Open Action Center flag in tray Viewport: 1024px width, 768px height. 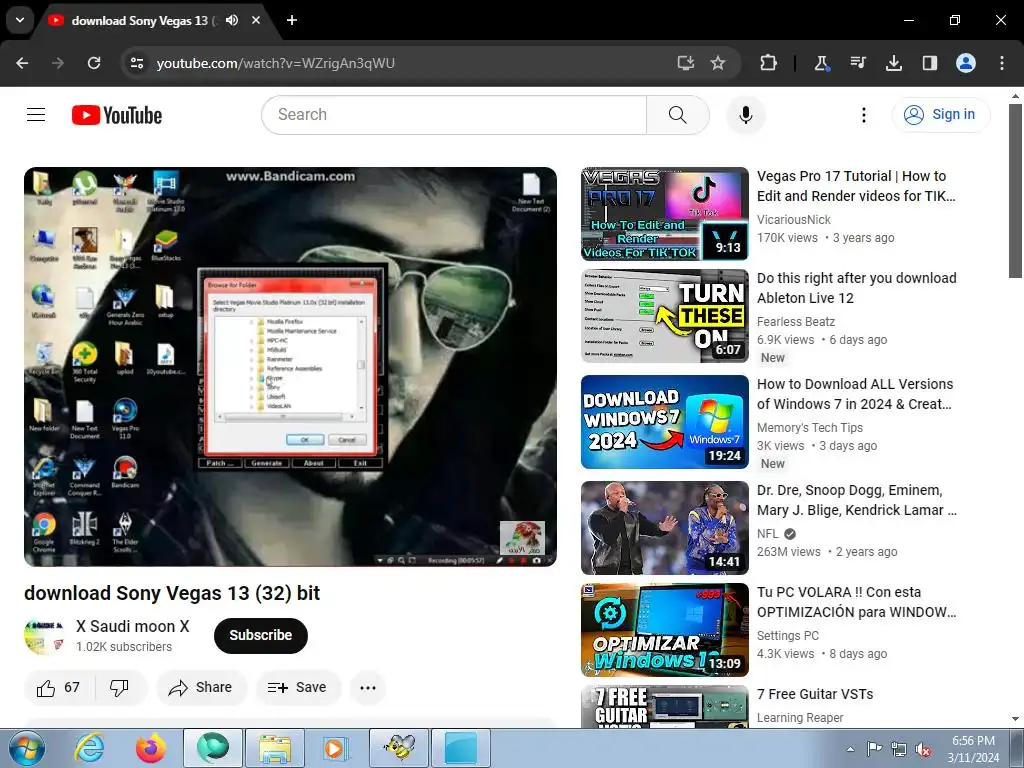tap(874, 750)
